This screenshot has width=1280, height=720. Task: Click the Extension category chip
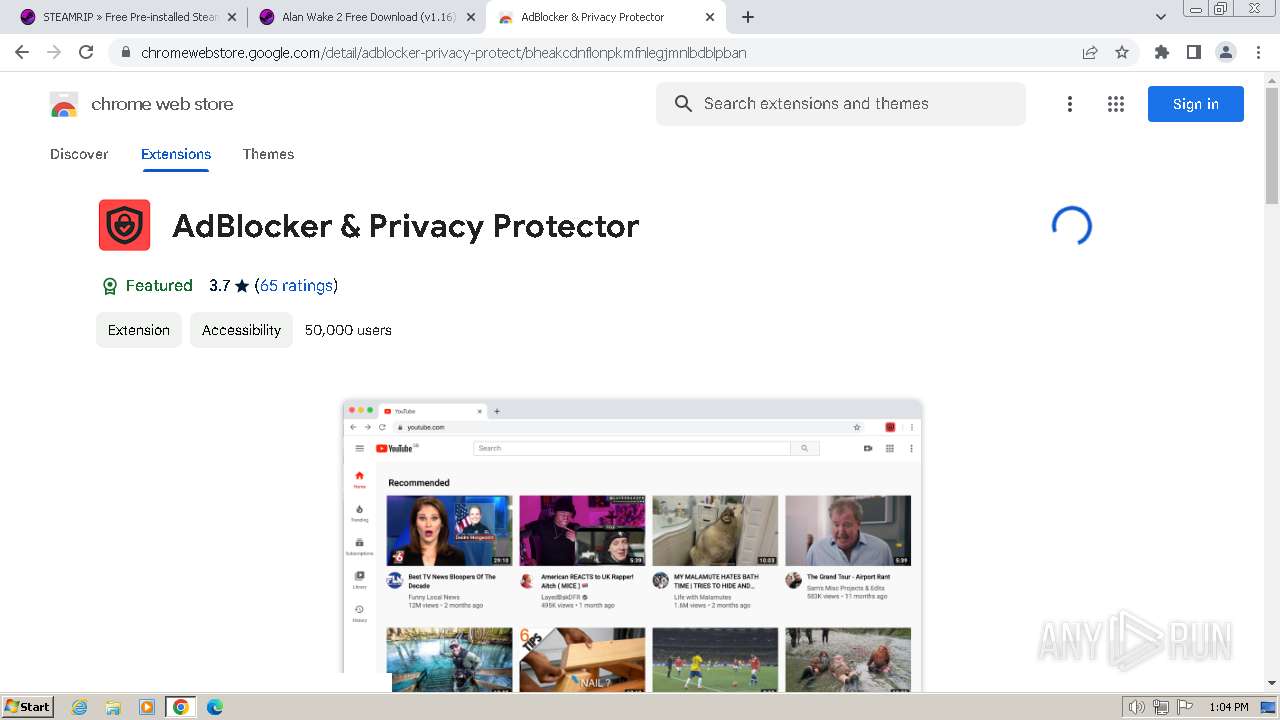coord(139,330)
